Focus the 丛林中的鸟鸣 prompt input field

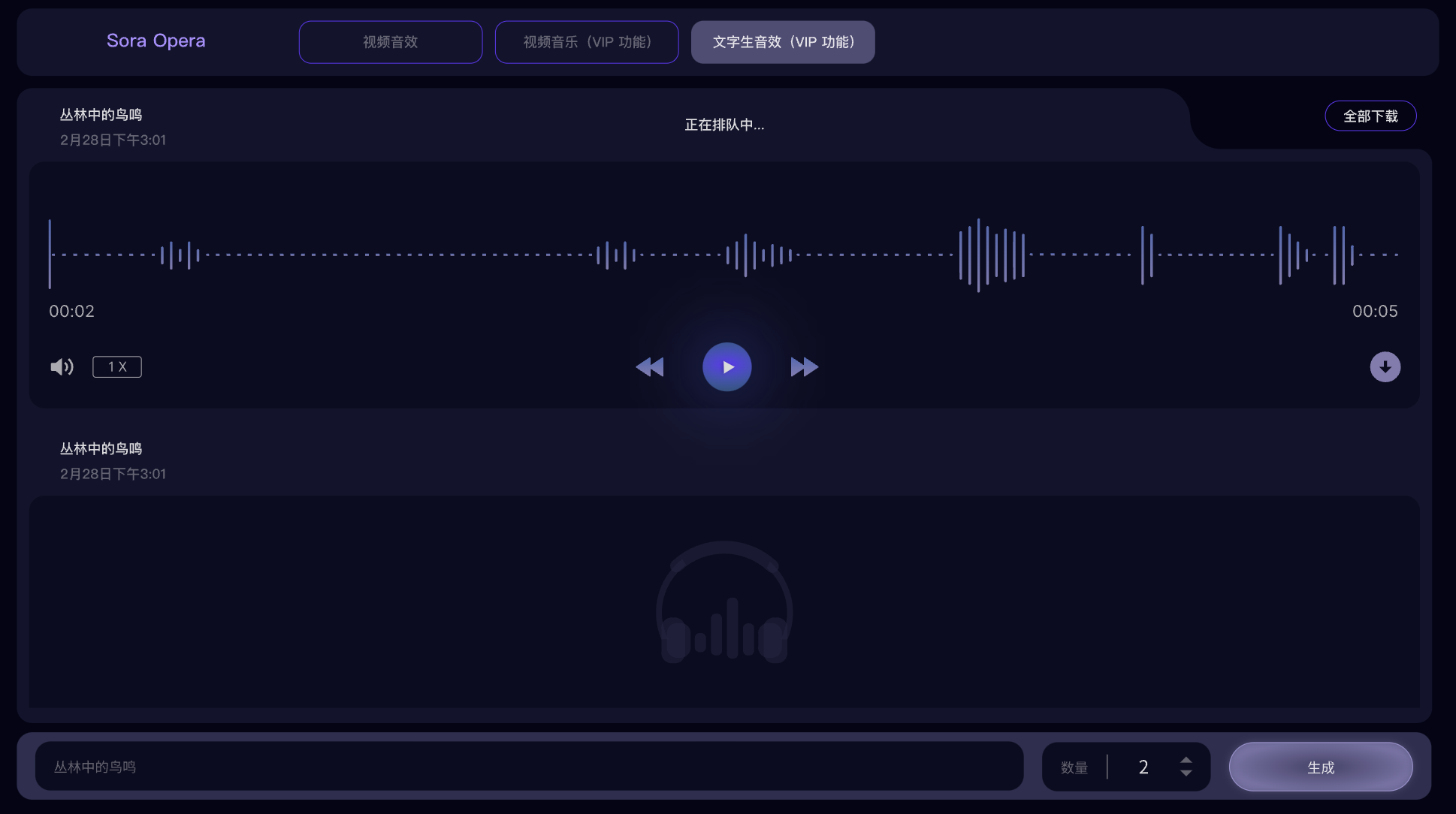click(x=529, y=767)
